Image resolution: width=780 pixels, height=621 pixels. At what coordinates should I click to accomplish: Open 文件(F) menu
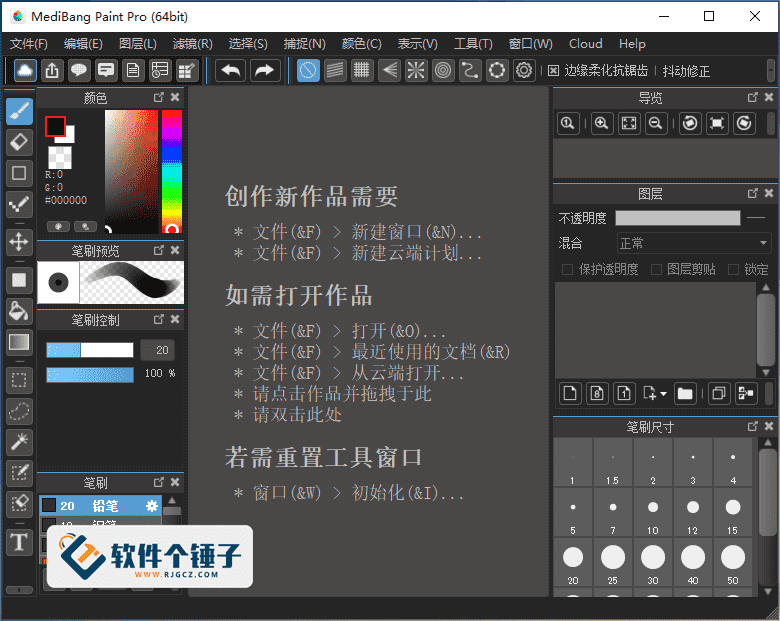click(x=29, y=44)
